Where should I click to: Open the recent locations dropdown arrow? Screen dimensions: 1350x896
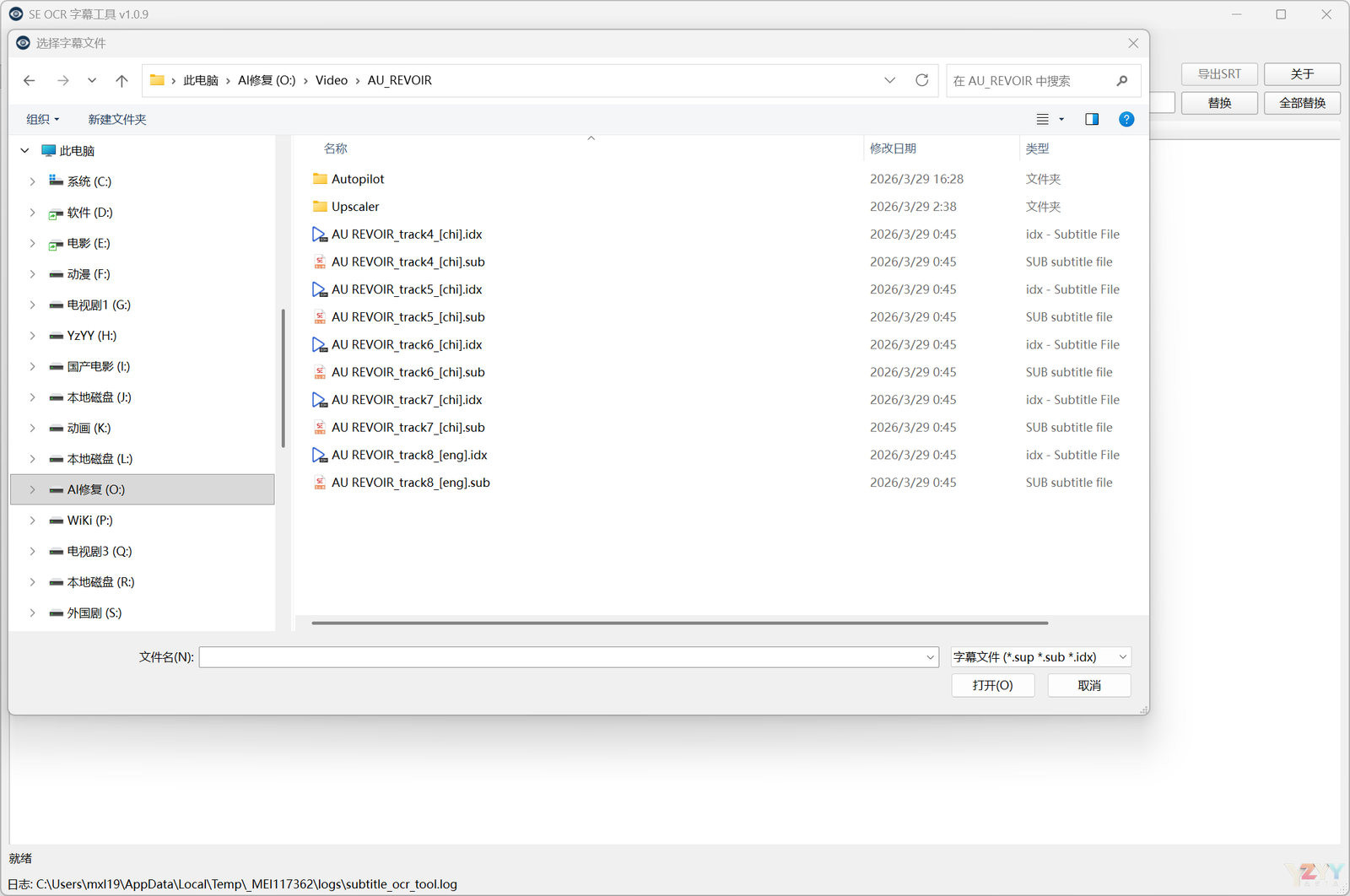[x=92, y=80]
